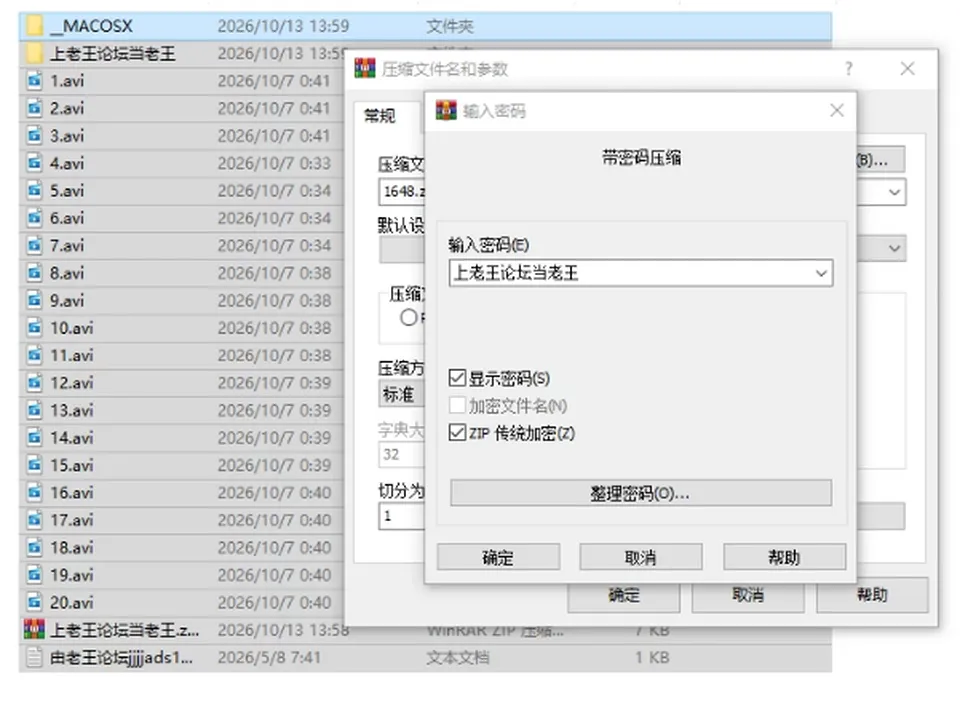Disable the ZIP 传统加密 checkbox
Viewport: 960px width, 722px height.
[457, 433]
